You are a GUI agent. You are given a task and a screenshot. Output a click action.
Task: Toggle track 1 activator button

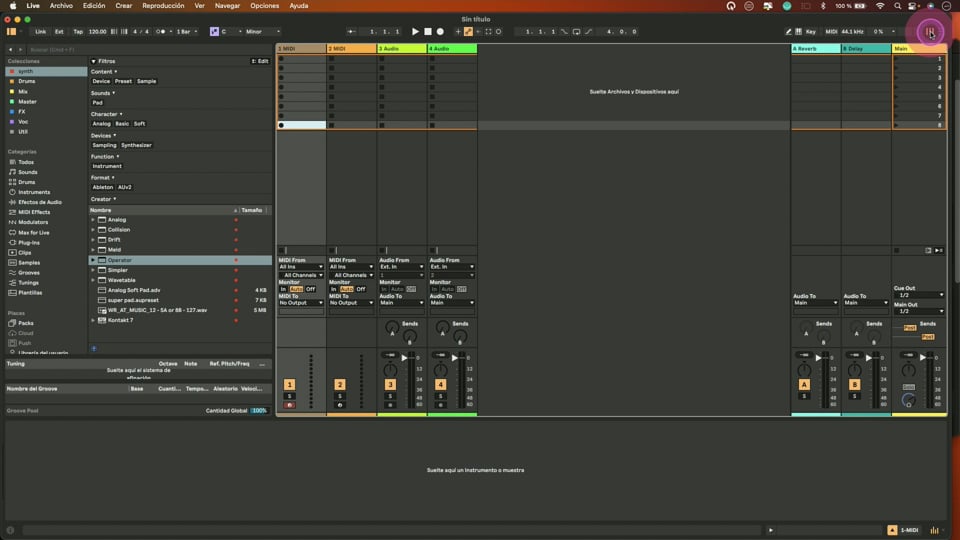click(290, 384)
